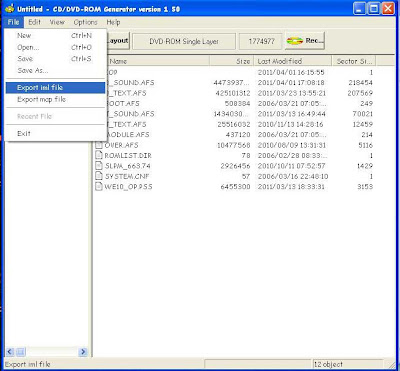Click the Layout toolbar button
The image size is (400, 371).
118,41
